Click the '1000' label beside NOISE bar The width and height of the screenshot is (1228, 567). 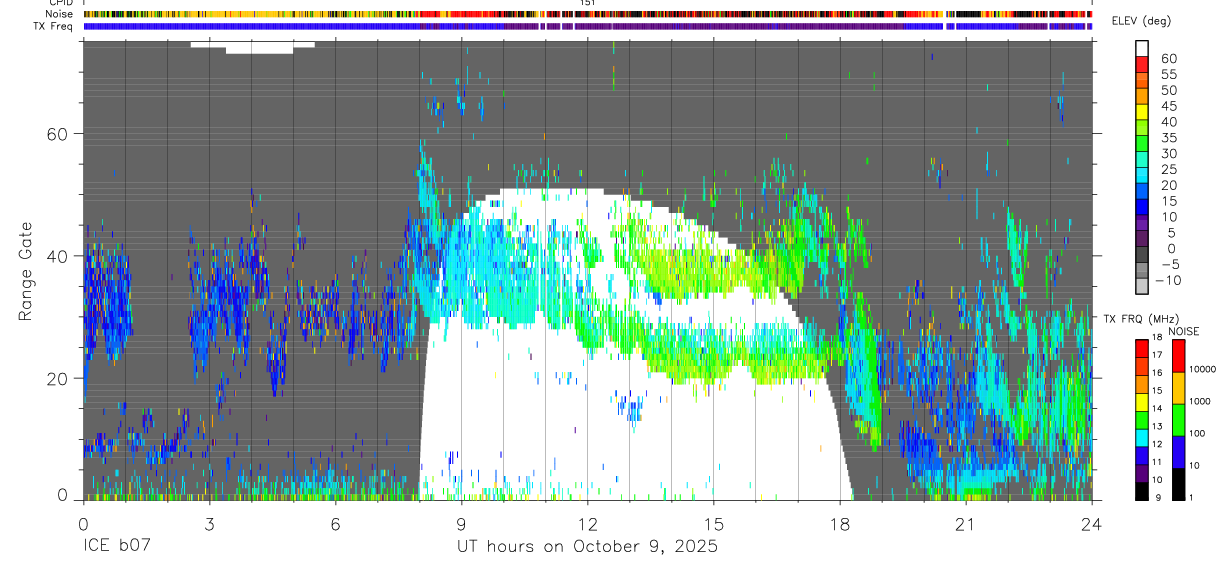pyautogui.click(x=1199, y=401)
